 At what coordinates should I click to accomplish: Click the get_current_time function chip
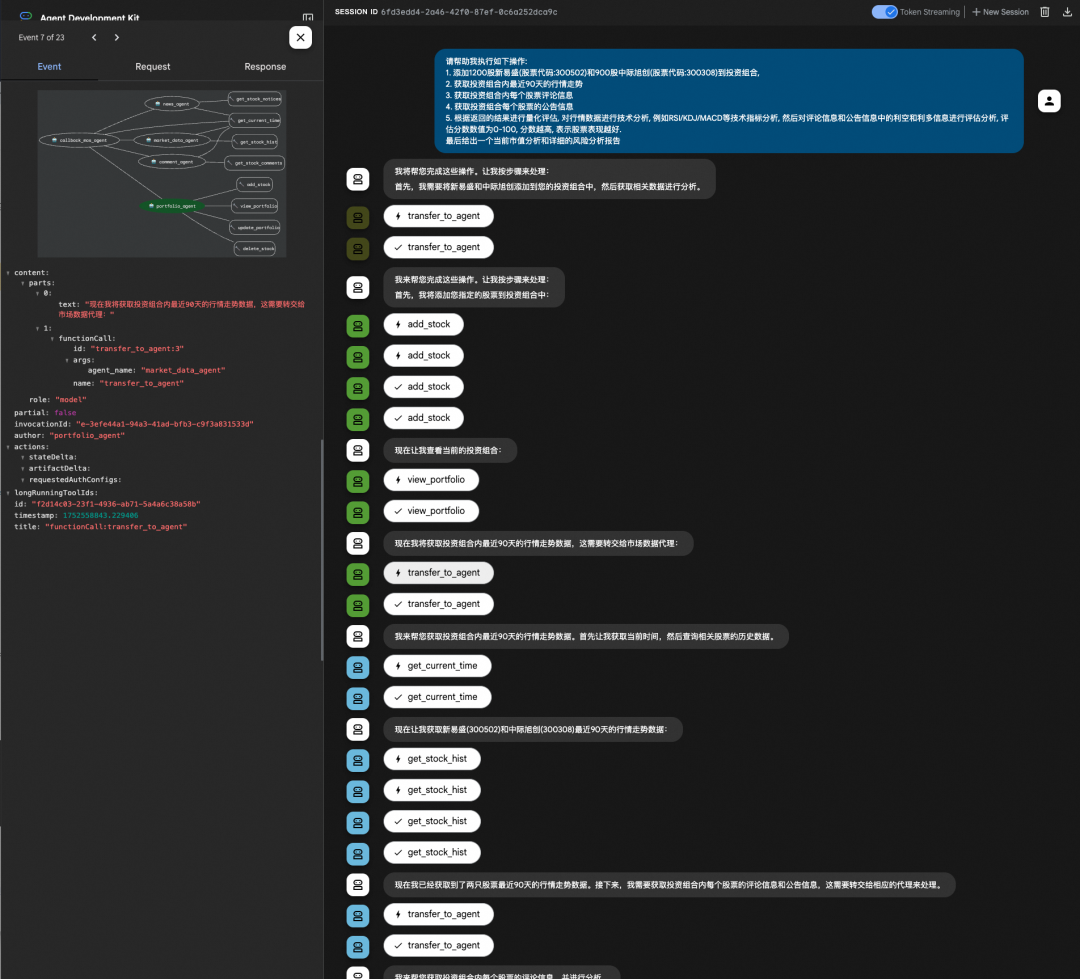point(436,665)
